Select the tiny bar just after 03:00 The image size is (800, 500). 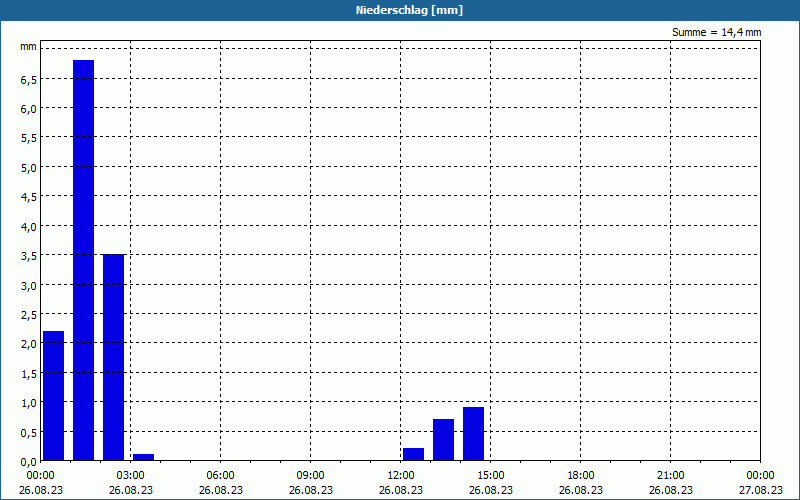point(143,458)
